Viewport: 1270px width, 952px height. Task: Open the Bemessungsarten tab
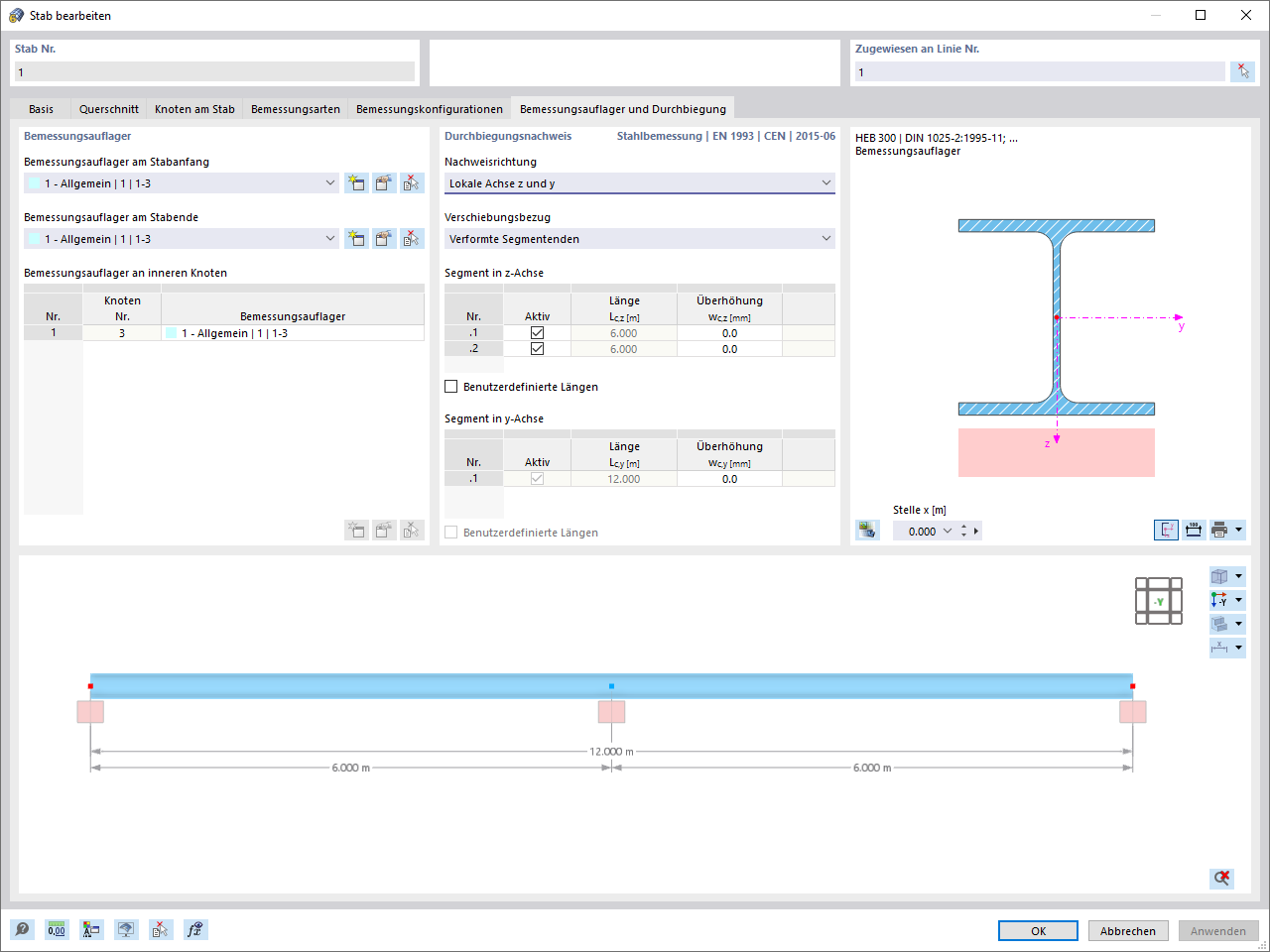pos(294,108)
